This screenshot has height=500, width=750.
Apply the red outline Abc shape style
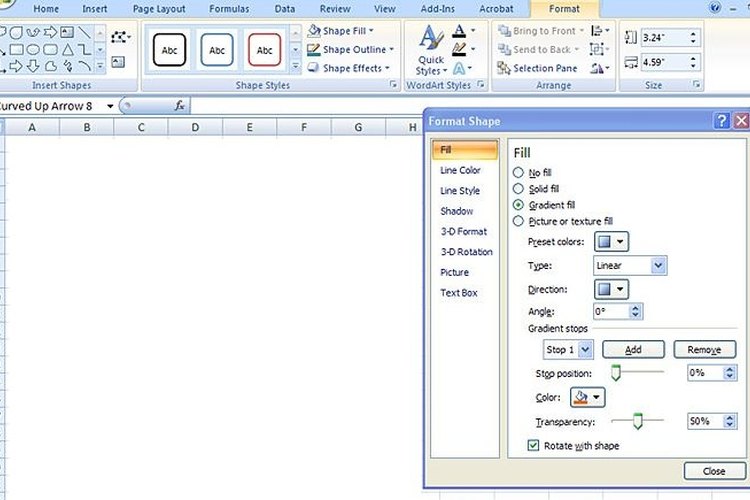[265, 50]
